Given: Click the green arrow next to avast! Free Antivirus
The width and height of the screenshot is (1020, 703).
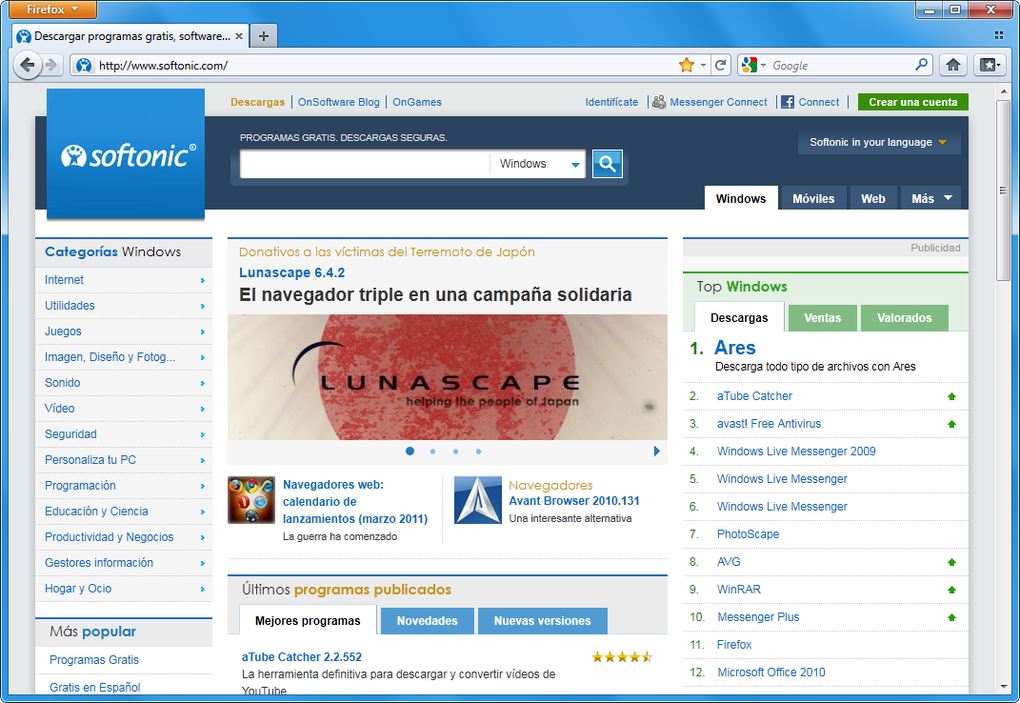Looking at the screenshot, I should pos(952,424).
